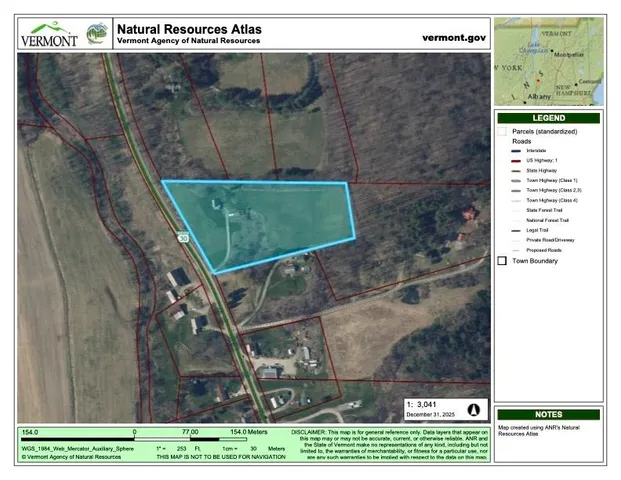Click the Natural Resources Atlas title
Image resolution: width=621 pixels, height=480 pixels.
[x=189, y=29]
